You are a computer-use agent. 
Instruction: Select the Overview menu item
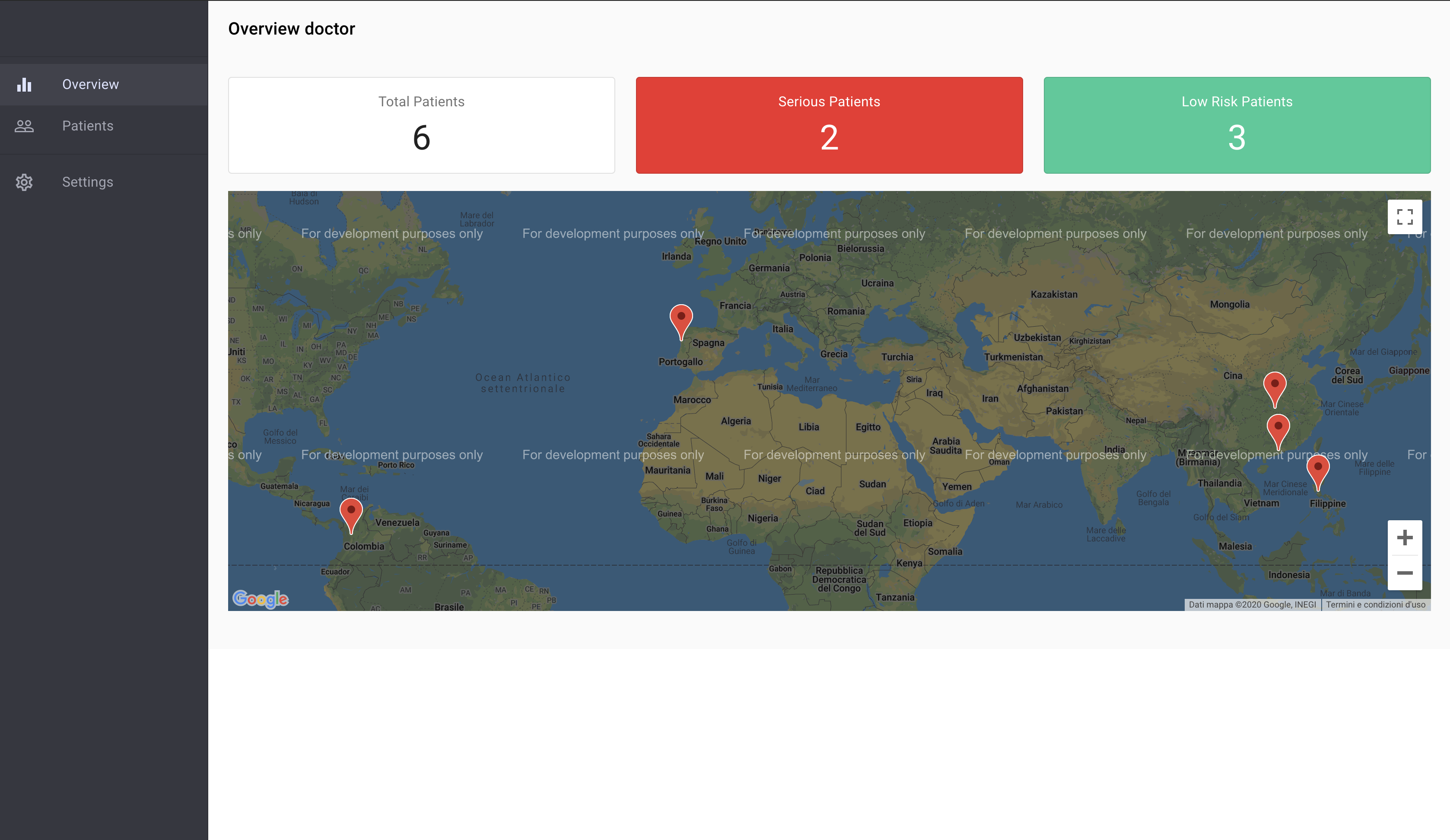click(90, 85)
